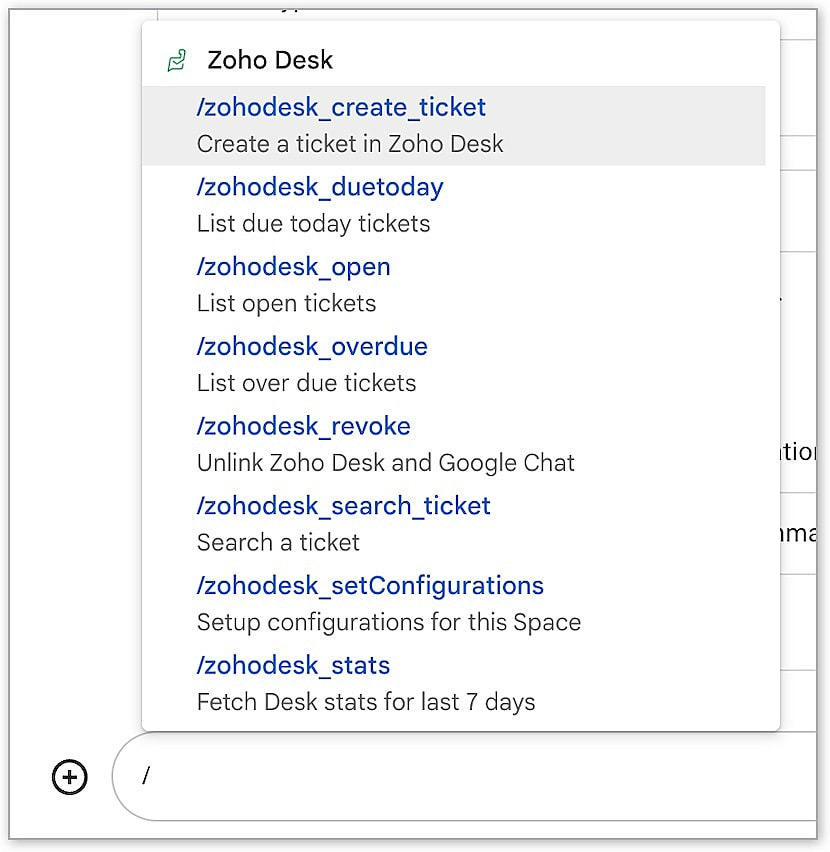This screenshot has width=830, height=852.
Task: Click 'Unlink Zoho Desk and Google Chat' text
Action: click(x=385, y=463)
